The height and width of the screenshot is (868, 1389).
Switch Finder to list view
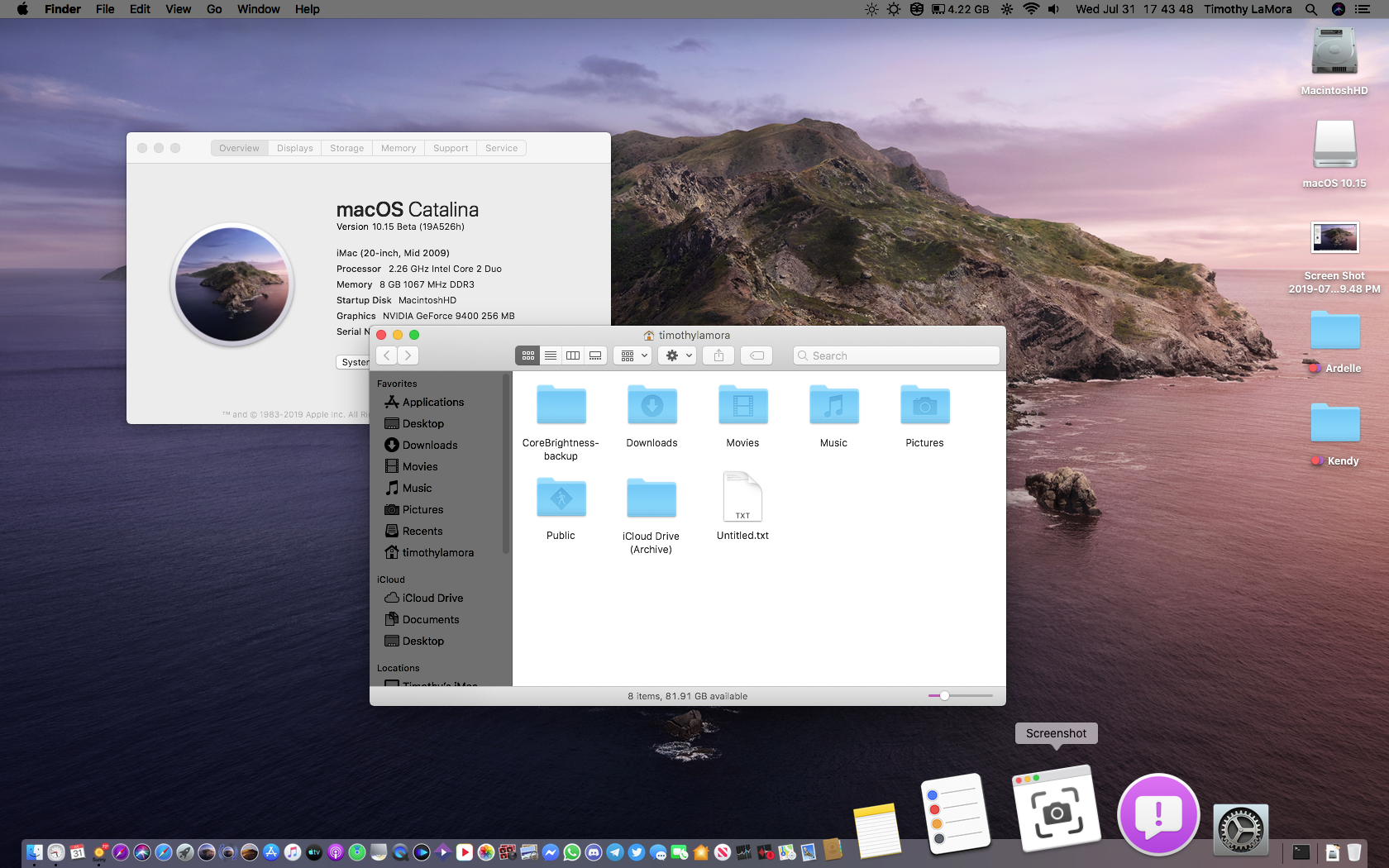click(x=550, y=355)
